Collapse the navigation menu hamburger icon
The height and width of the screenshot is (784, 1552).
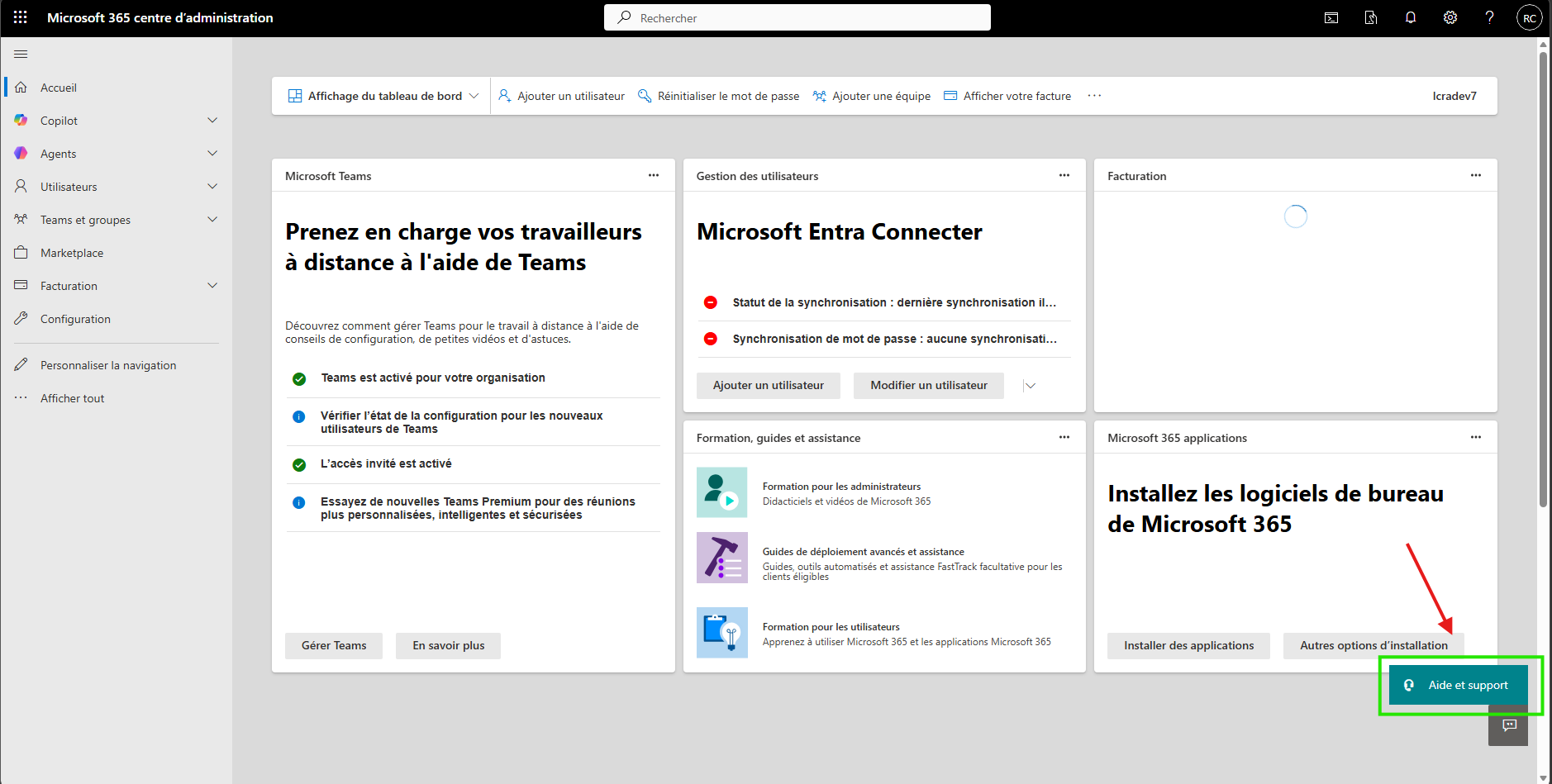21,54
